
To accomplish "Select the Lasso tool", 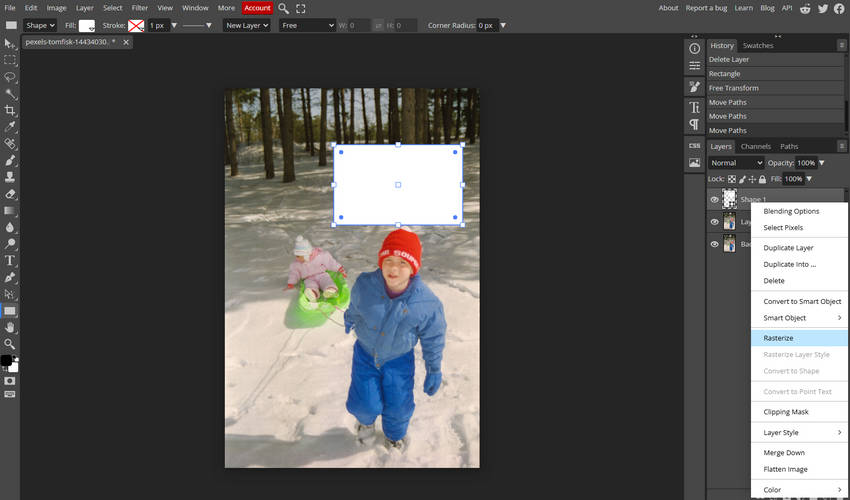I will tap(10, 77).
